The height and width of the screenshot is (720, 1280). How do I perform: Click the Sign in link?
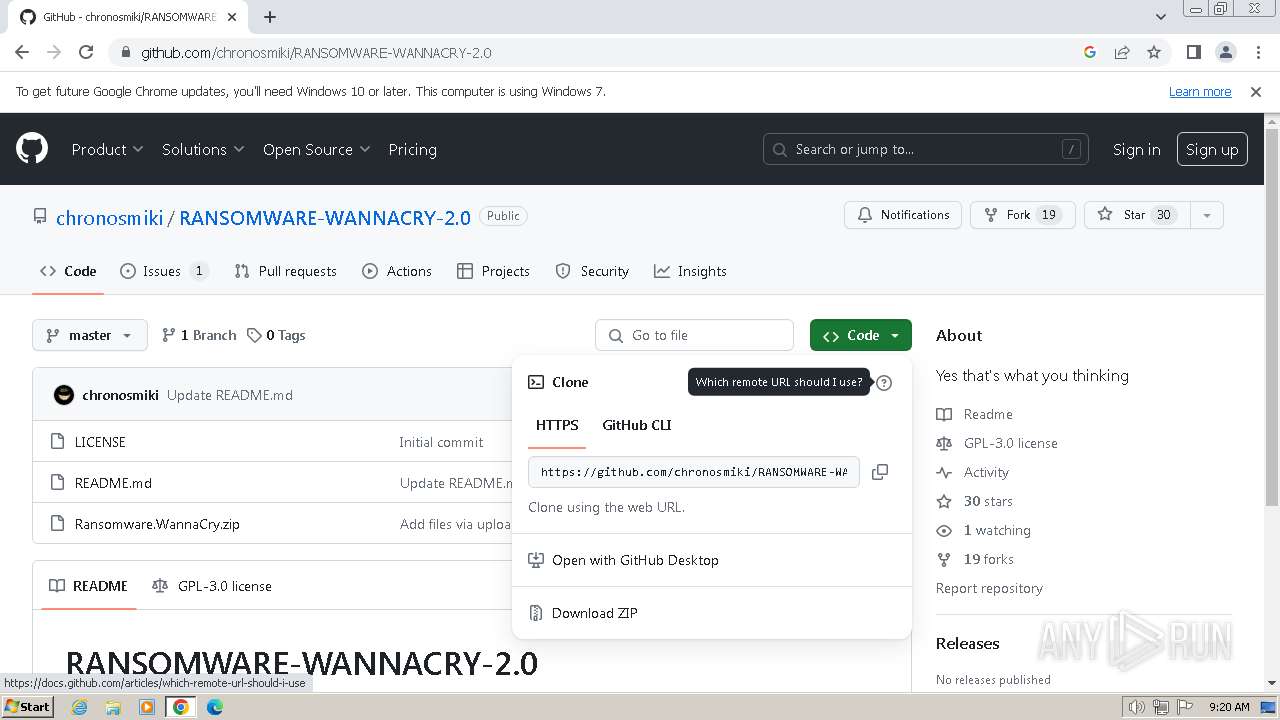coord(1137,149)
